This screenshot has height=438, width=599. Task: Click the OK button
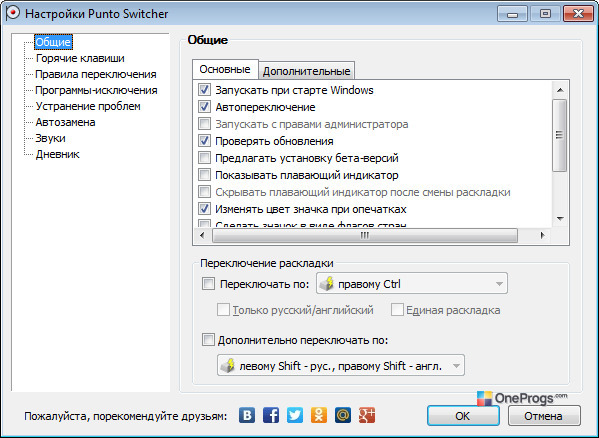tap(463, 415)
